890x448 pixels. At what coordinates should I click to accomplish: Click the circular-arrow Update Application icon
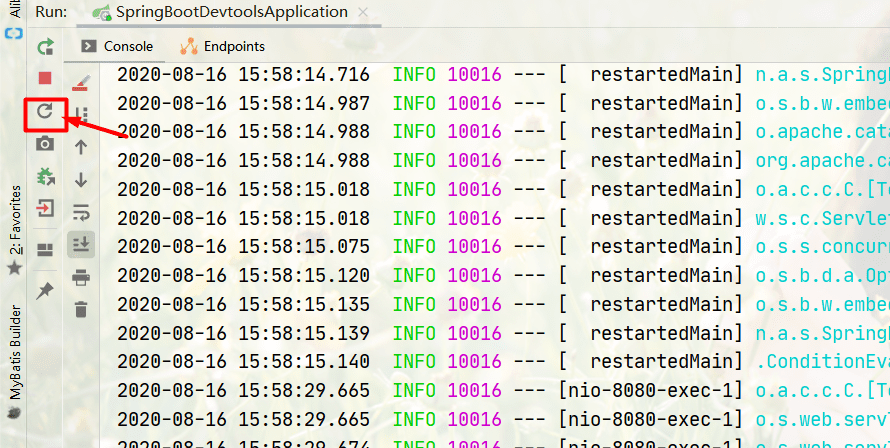(x=45, y=111)
